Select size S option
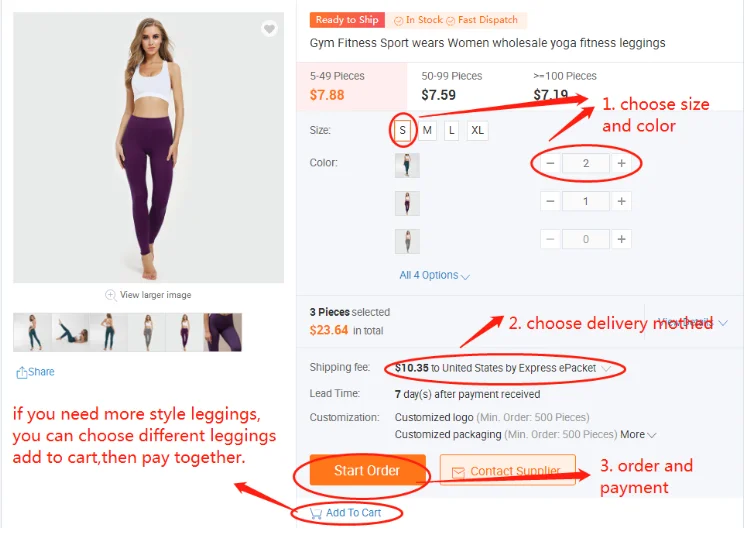The height and width of the screenshot is (539, 744). click(x=402, y=130)
